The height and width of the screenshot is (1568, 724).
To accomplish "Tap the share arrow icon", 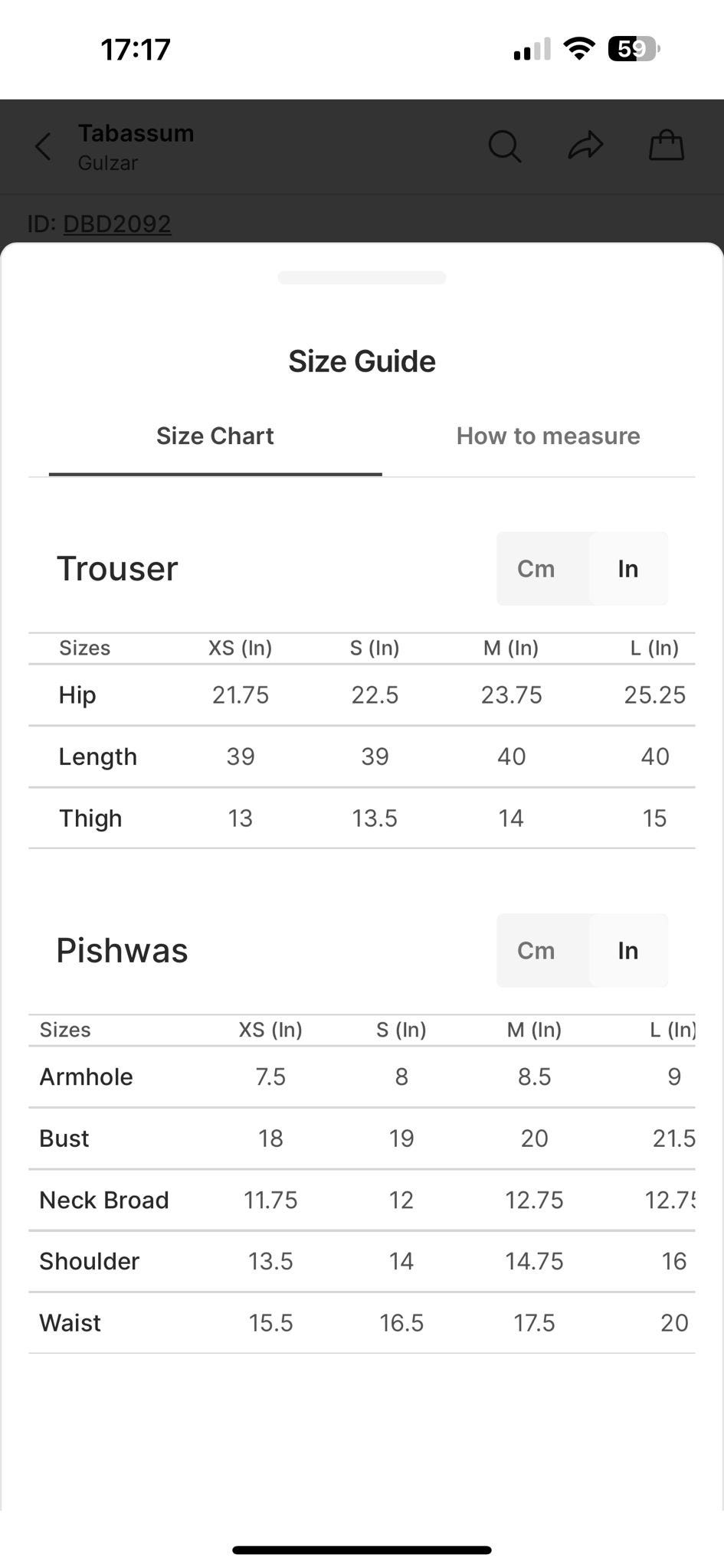I will coord(585,145).
